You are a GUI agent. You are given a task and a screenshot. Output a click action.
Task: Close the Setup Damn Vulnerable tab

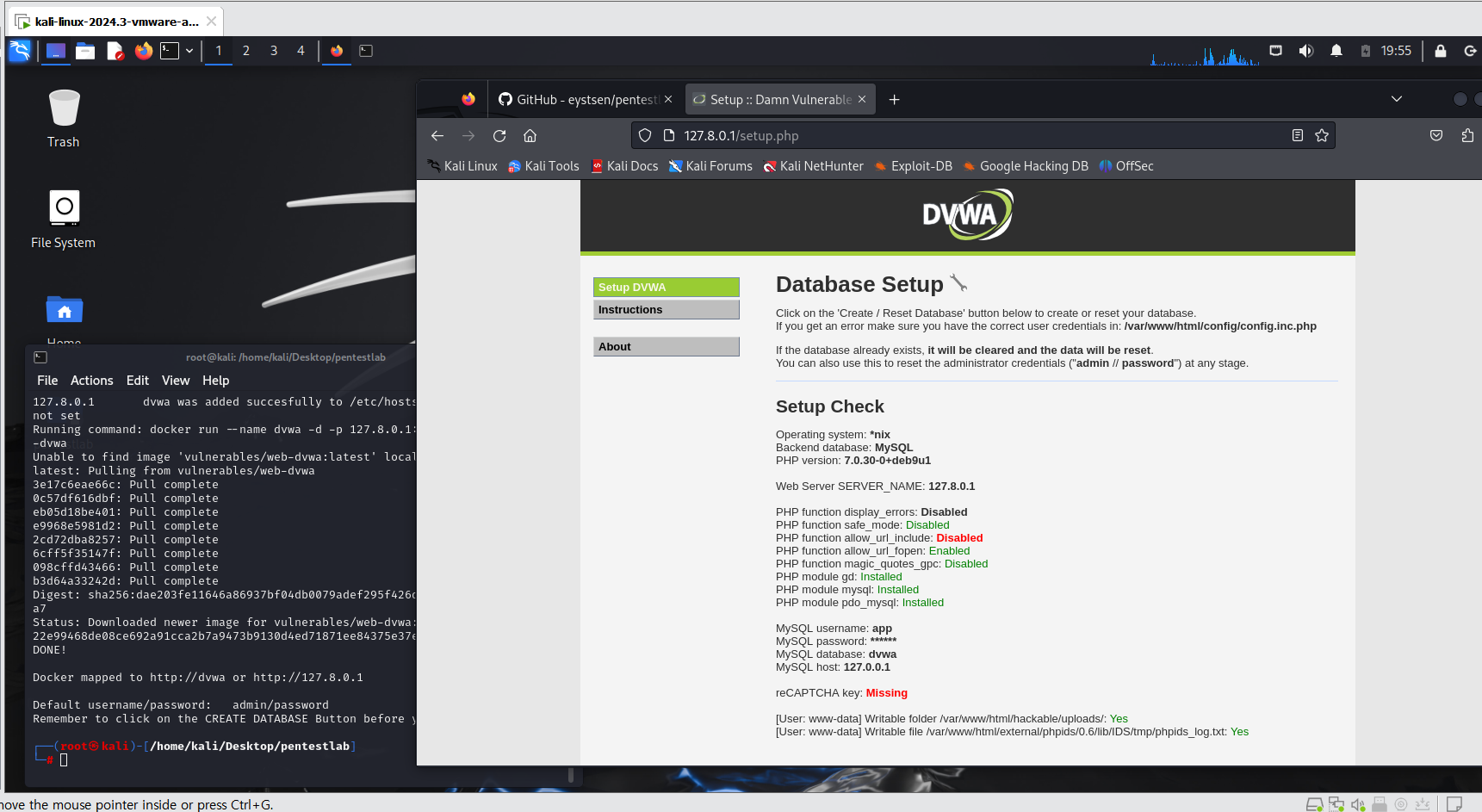coord(862,100)
